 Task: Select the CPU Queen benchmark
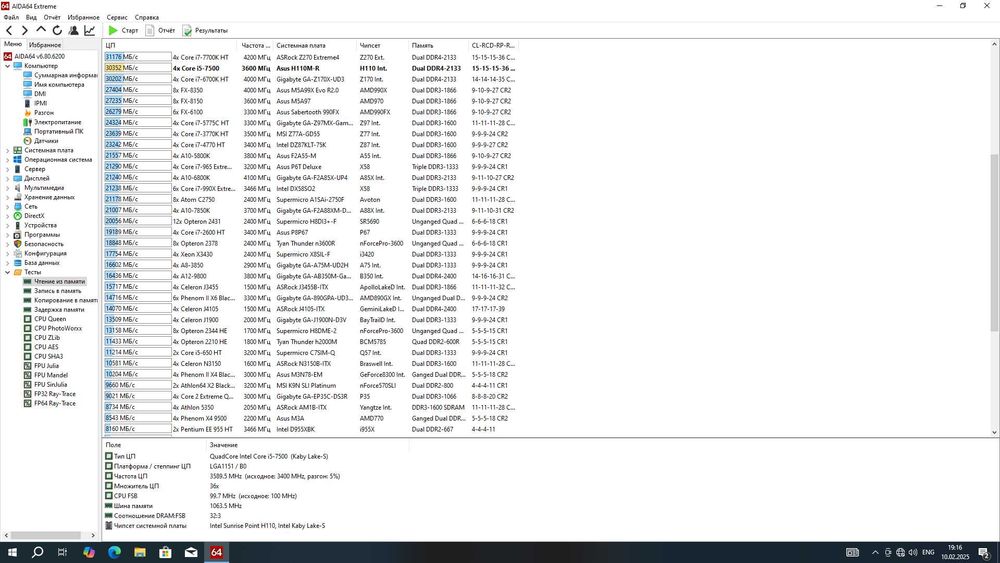point(50,319)
